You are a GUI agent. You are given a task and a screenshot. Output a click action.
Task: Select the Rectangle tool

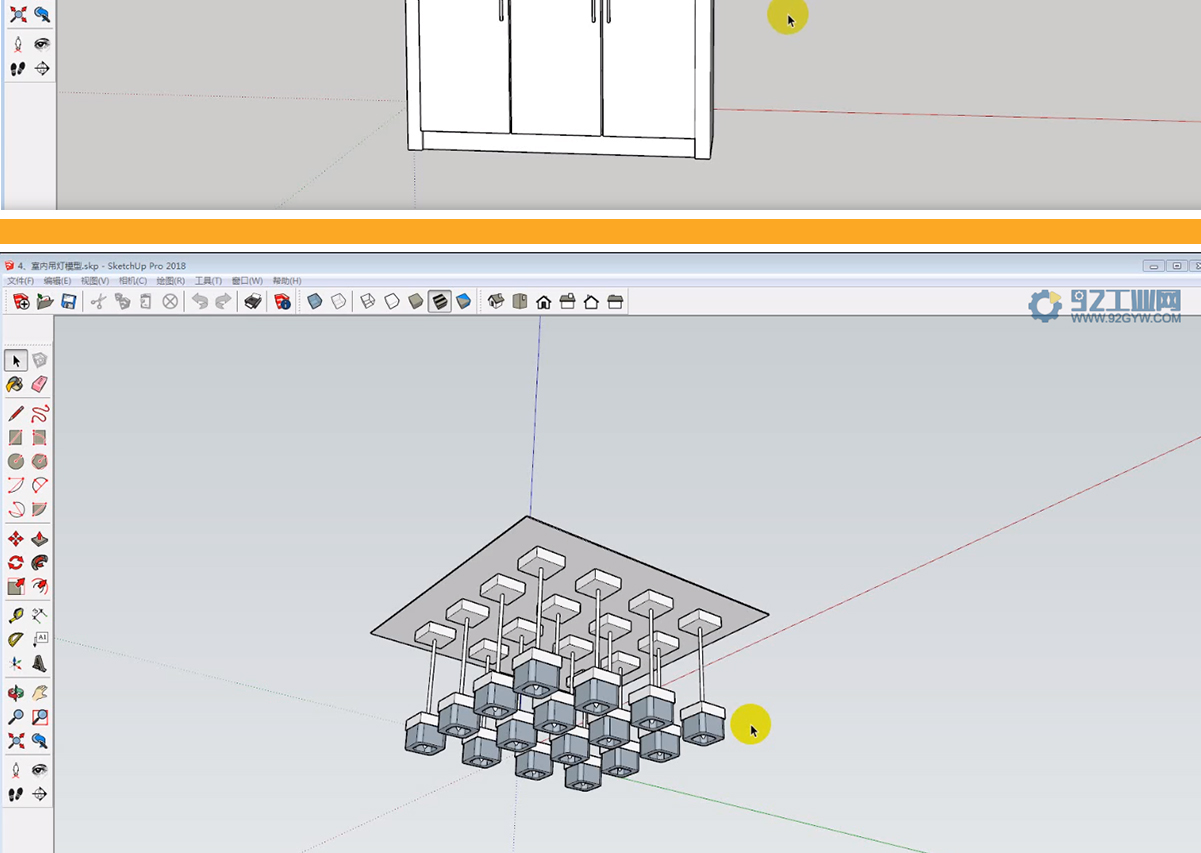pos(16,438)
